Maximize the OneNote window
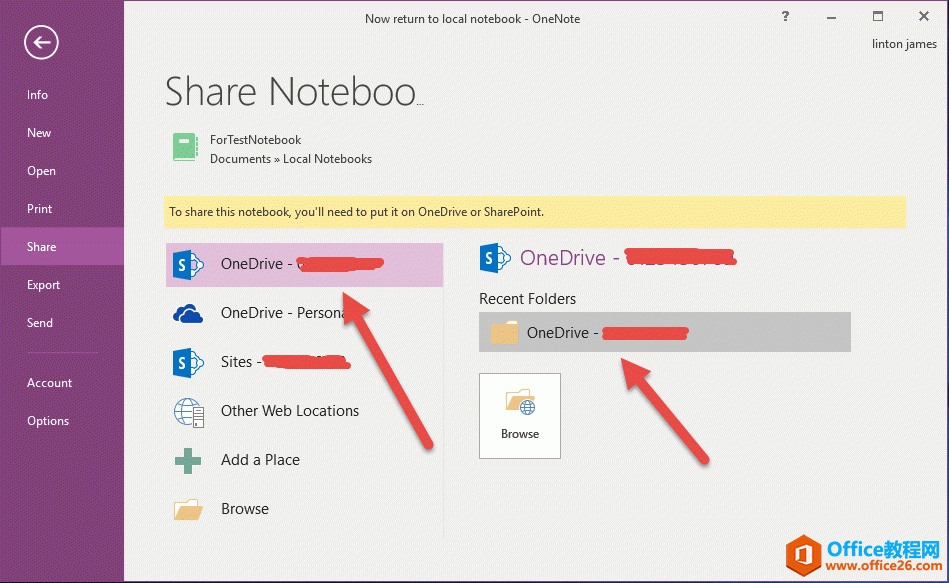Viewport: 949px width, 583px height. coord(878,16)
